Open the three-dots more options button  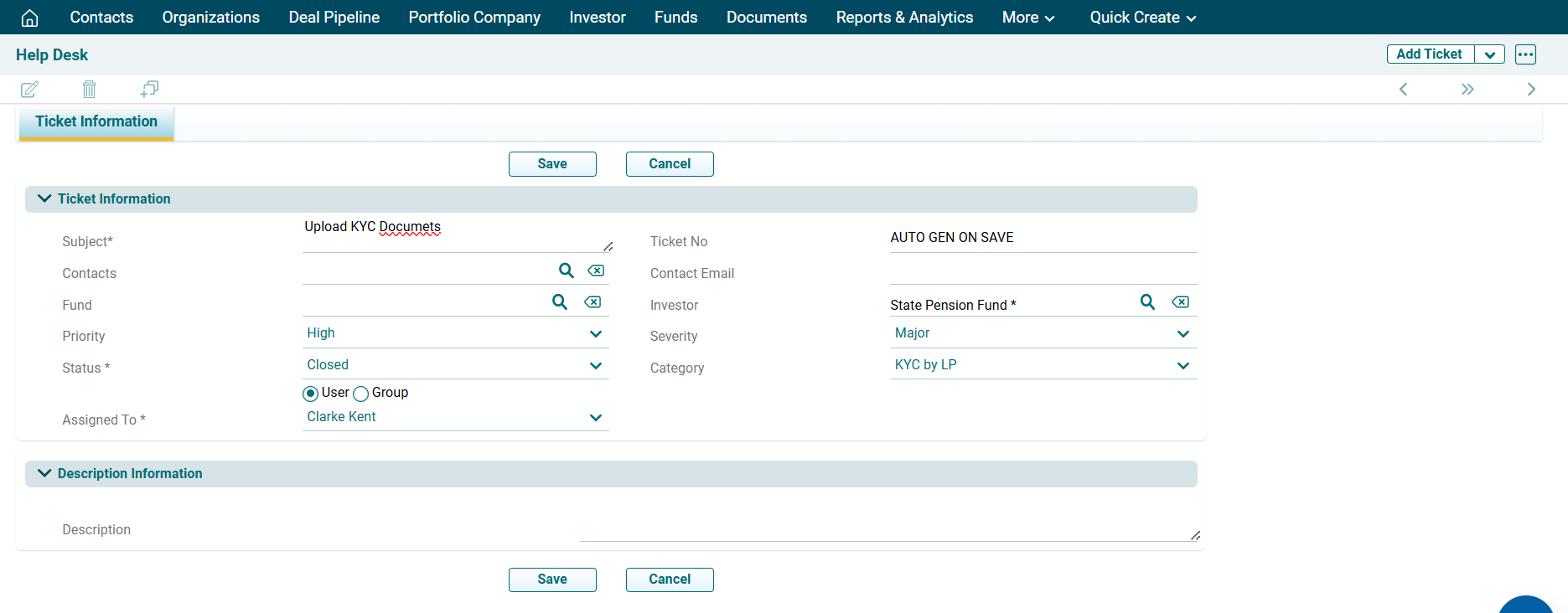pyautogui.click(x=1525, y=54)
